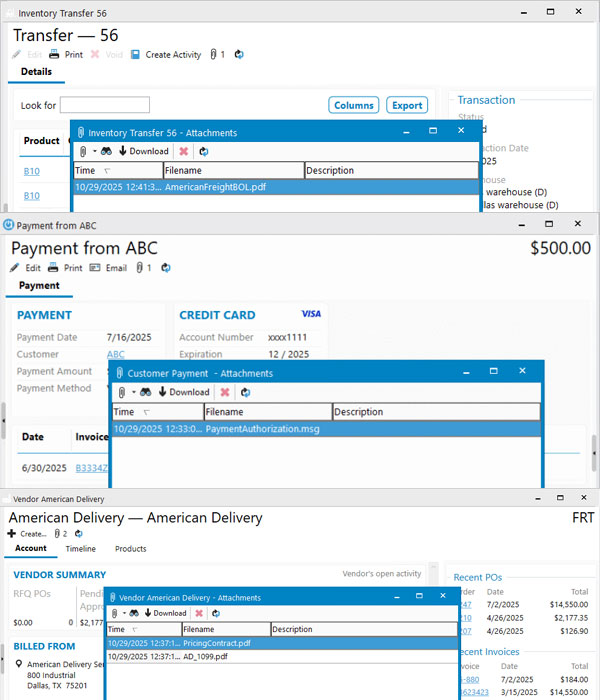Screen dimensions: 600x700
Task: Refresh Vendor Attachments list
Action: (x=216, y=613)
